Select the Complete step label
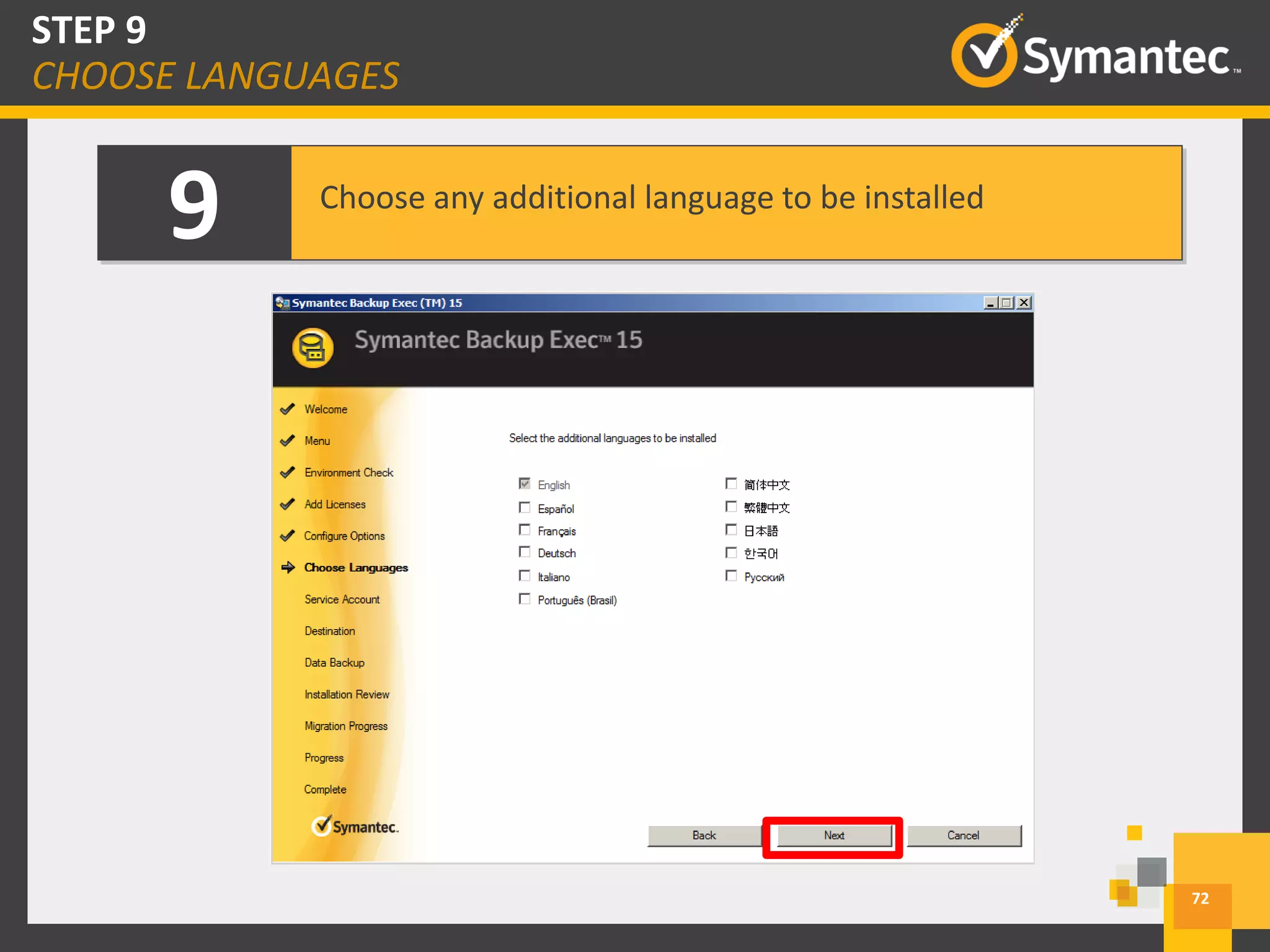 pos(325,789)
